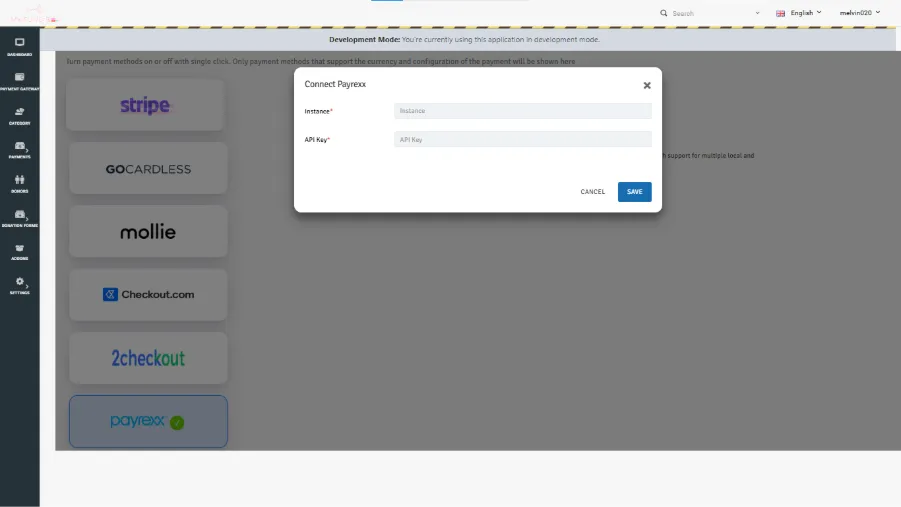Open the Actions sidebar item

[20, 252]
